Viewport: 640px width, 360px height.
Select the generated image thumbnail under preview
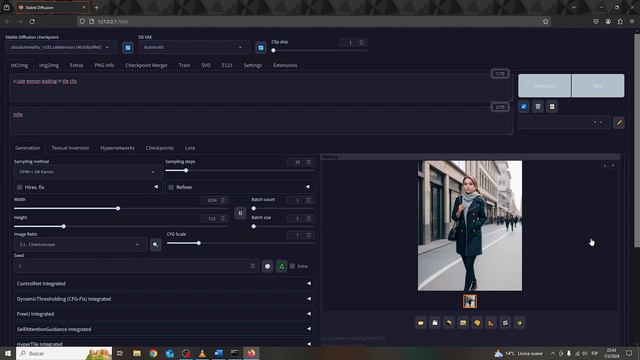[x=470, y=302]
